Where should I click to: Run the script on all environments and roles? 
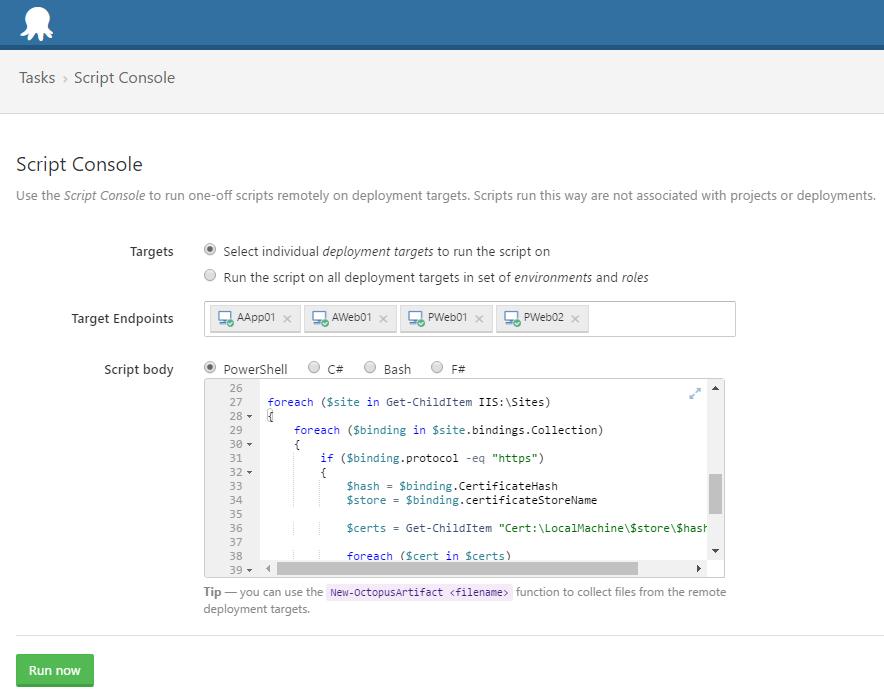point(210,274)
